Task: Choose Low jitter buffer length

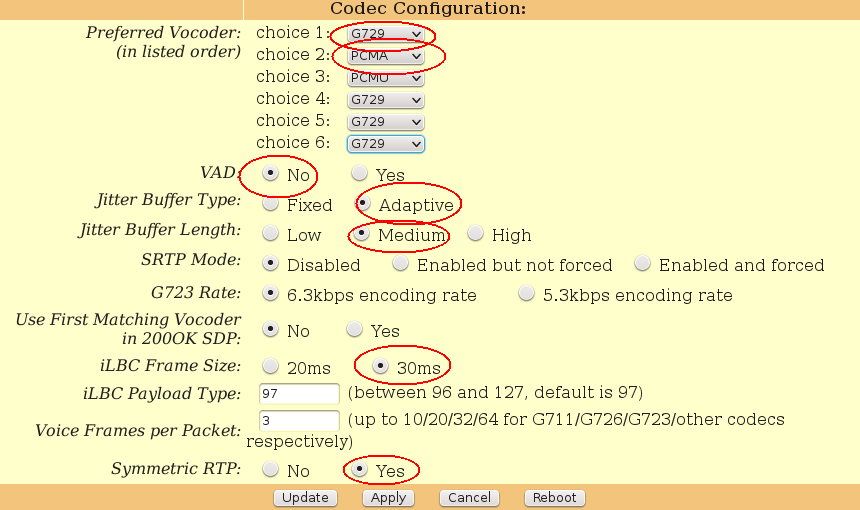Action: (270, 234)
